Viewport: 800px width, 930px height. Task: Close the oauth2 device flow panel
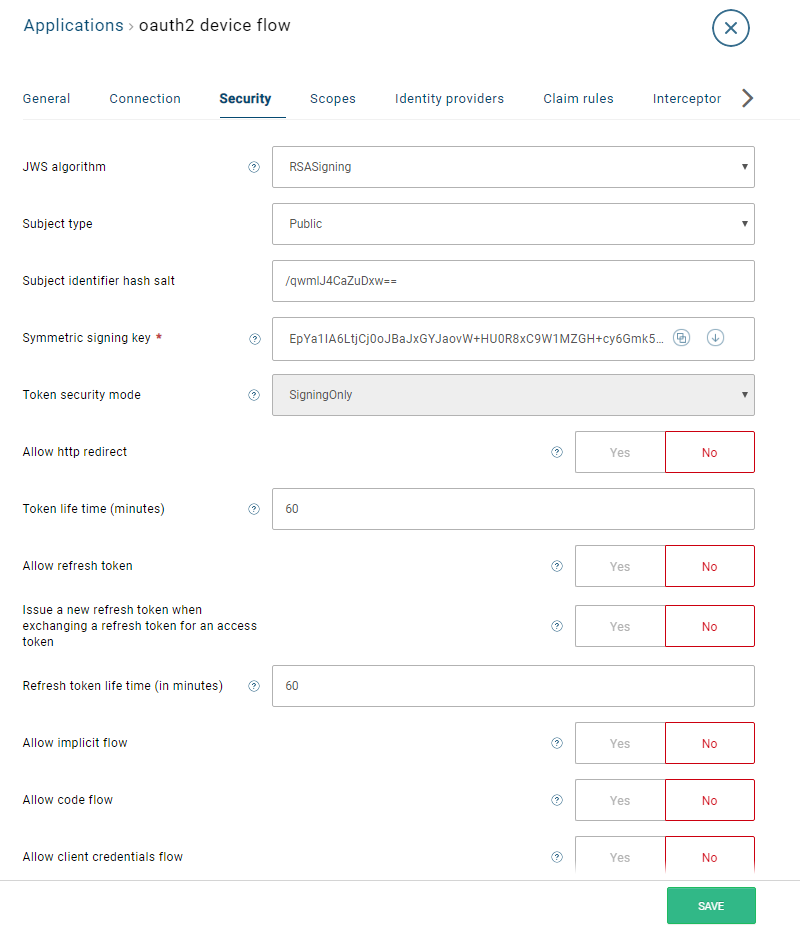(731, 28)
